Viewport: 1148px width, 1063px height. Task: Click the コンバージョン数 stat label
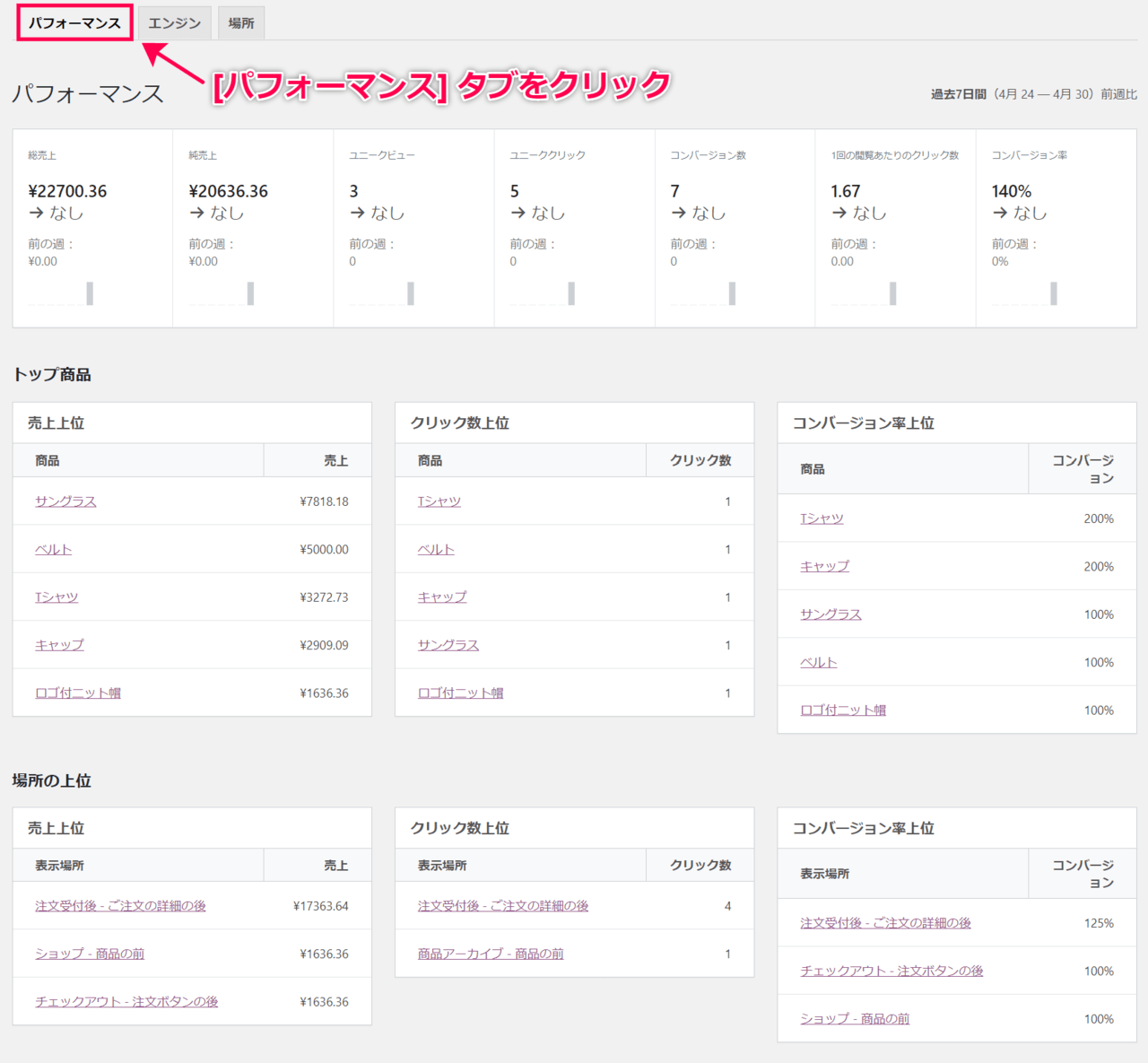[708, 155]
